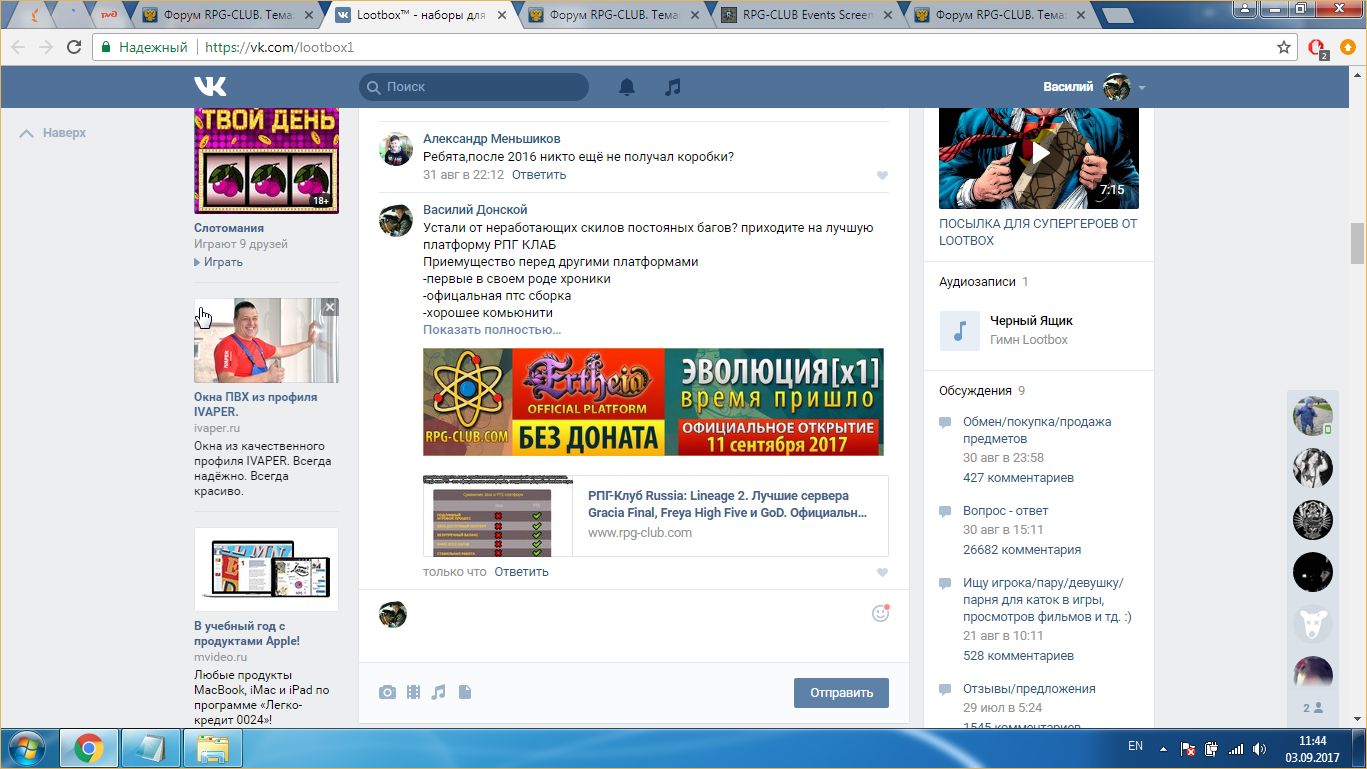The height and width of the screenshot is (769, 1367).
Task: Reload the page with refresh button
Action: click(x=74, y=47)
